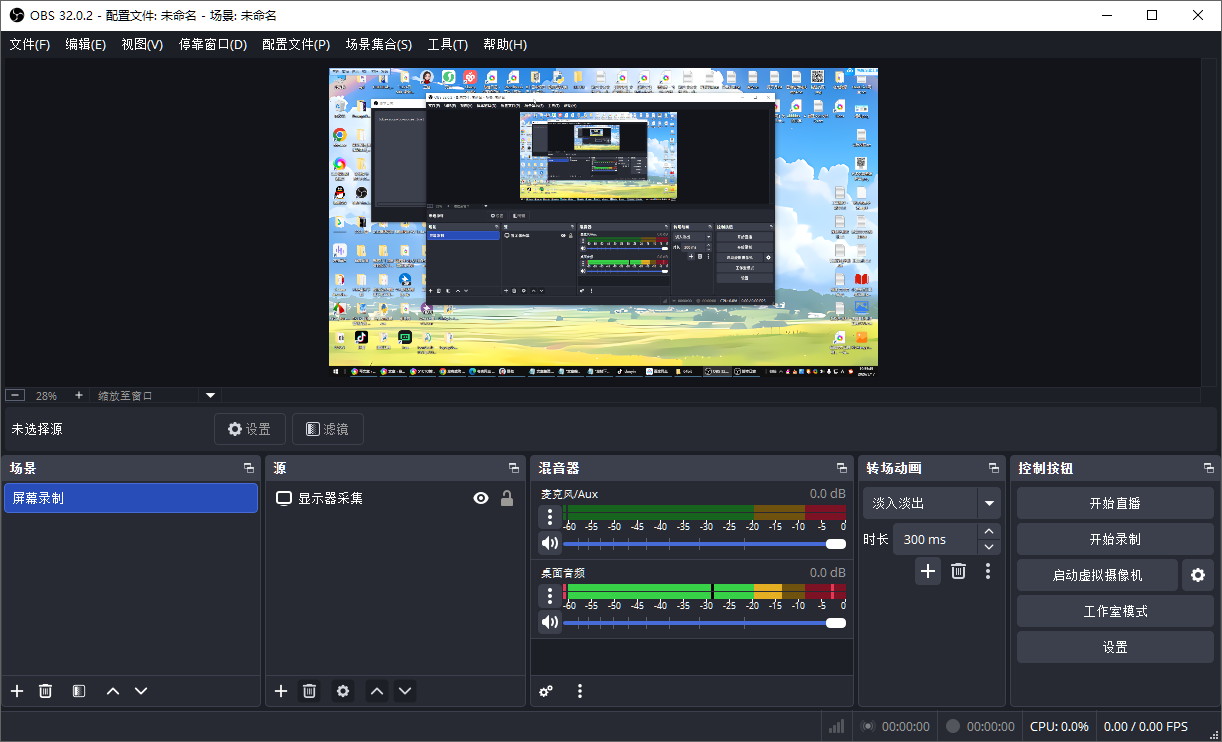Image resolution: width=1222 pixels, height=742 pixels.
Task: Click the 未选择源 label
Action: point(37,429)
